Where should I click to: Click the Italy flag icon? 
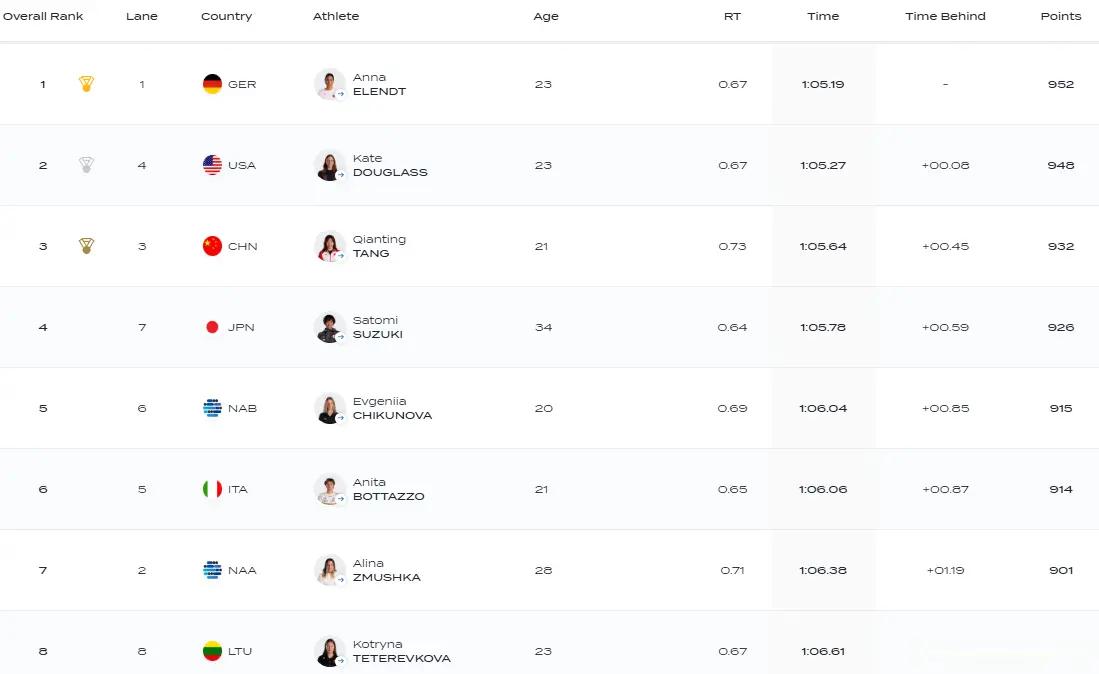212,489
